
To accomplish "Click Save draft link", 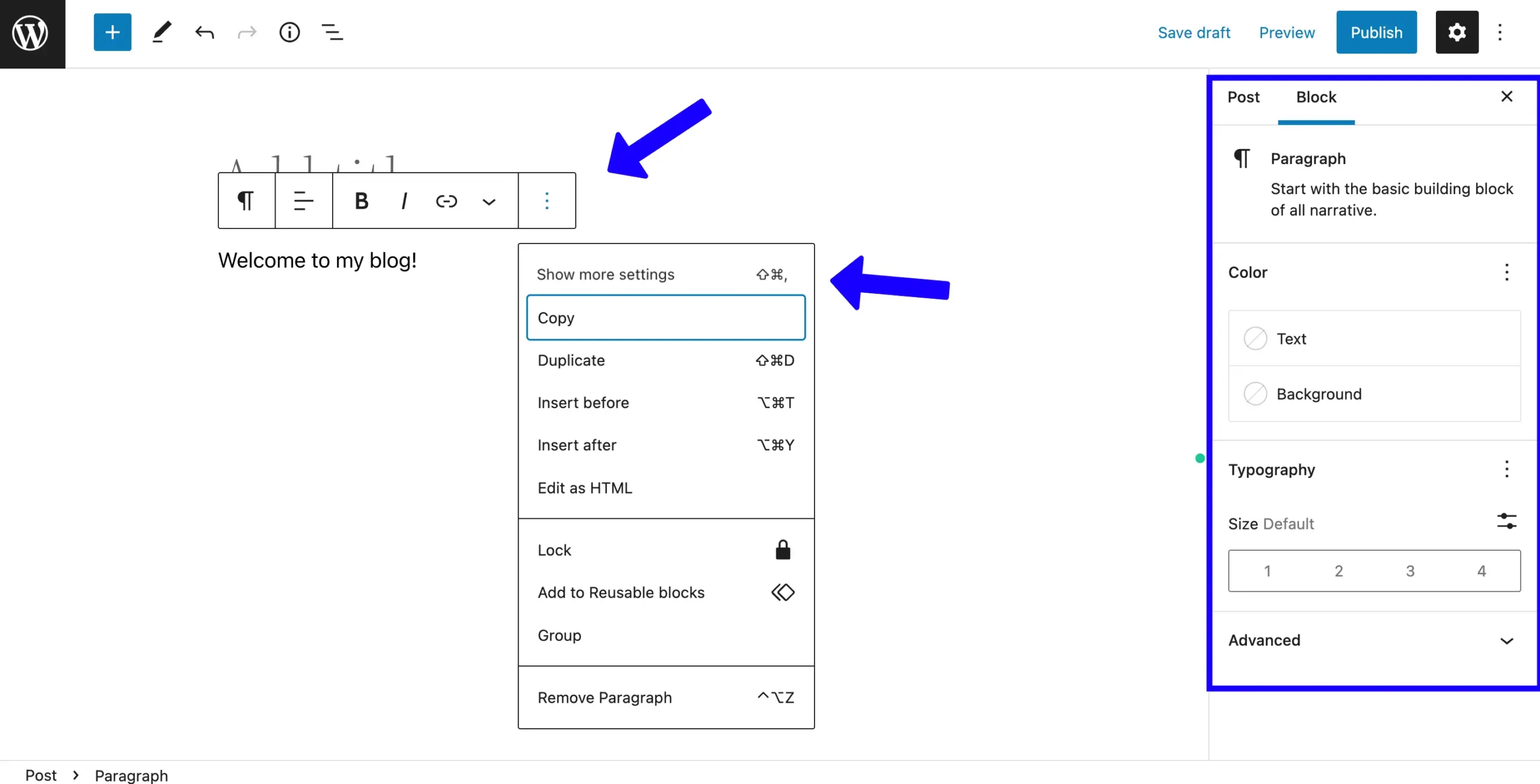I will pos(1194,32).
